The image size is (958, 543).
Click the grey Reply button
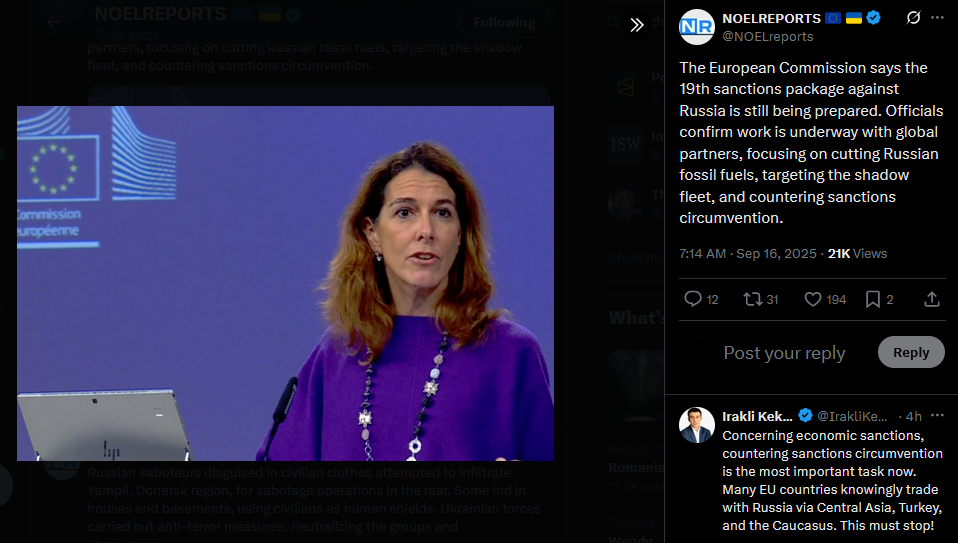coord(911,352)
